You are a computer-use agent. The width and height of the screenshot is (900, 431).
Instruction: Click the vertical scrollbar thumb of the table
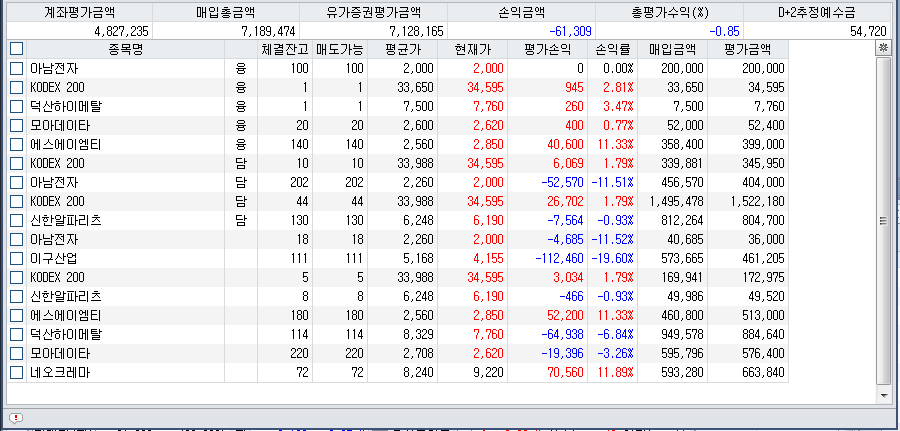click(882, 221)
